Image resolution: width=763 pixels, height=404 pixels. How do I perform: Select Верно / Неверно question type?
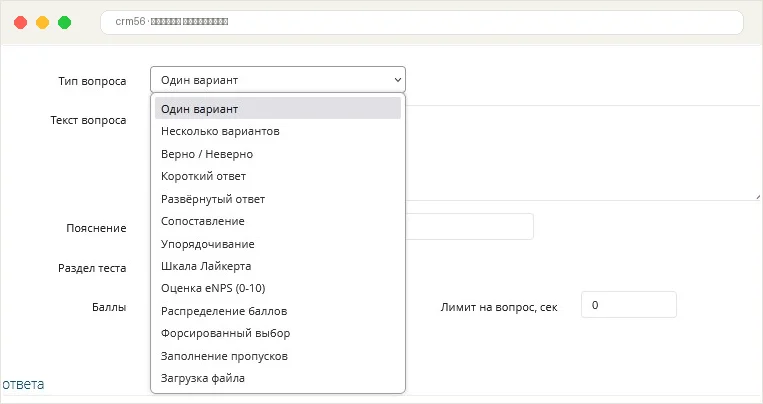click(278, 154)
